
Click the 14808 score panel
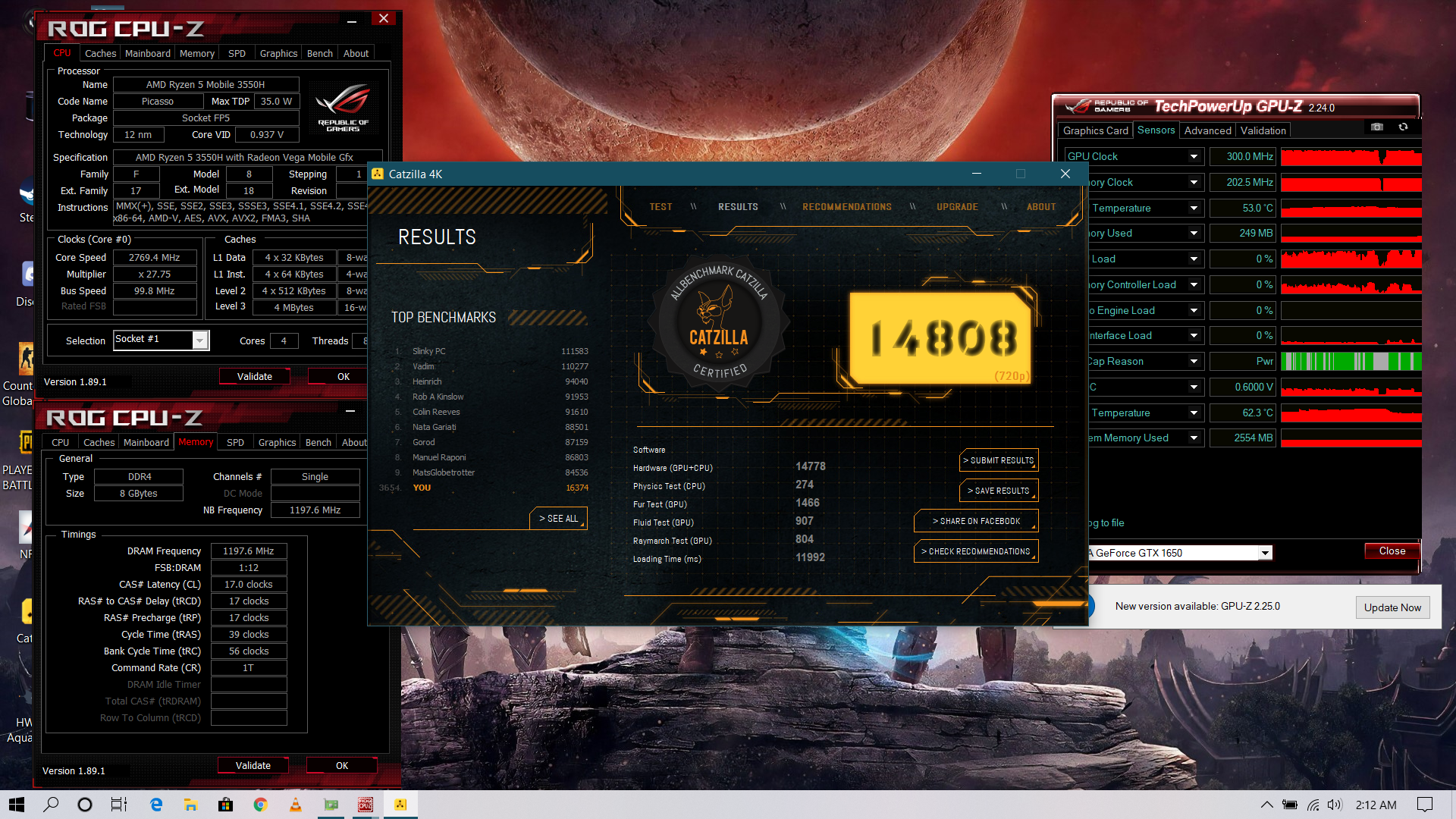tap(940, 337)
